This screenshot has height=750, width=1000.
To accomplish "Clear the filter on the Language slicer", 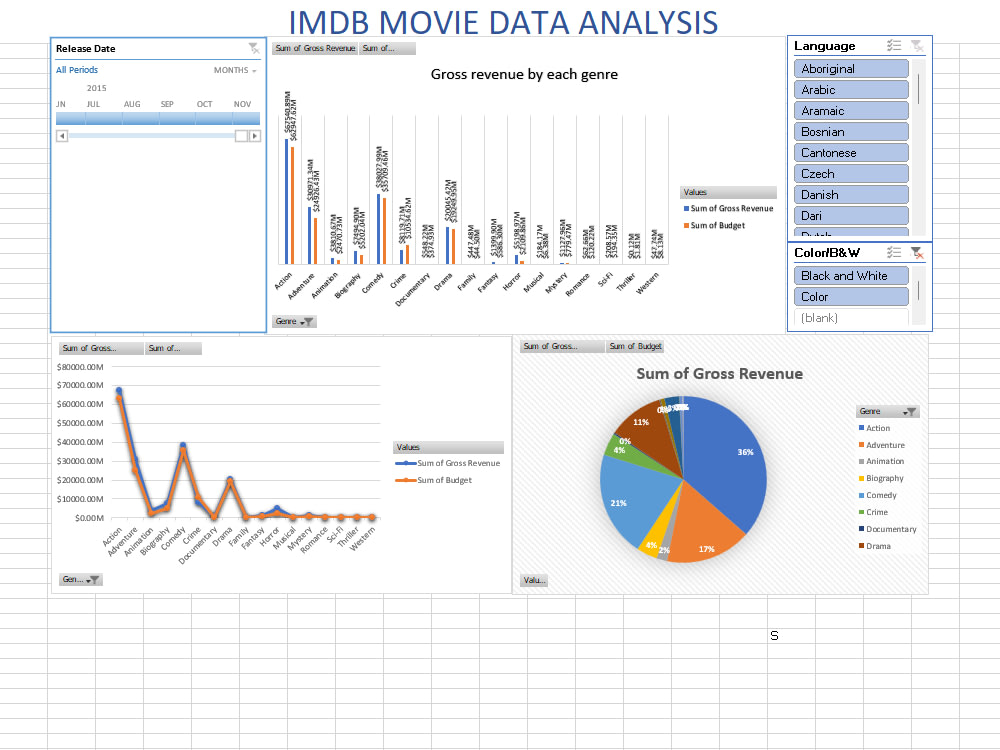I will [917, 45].
